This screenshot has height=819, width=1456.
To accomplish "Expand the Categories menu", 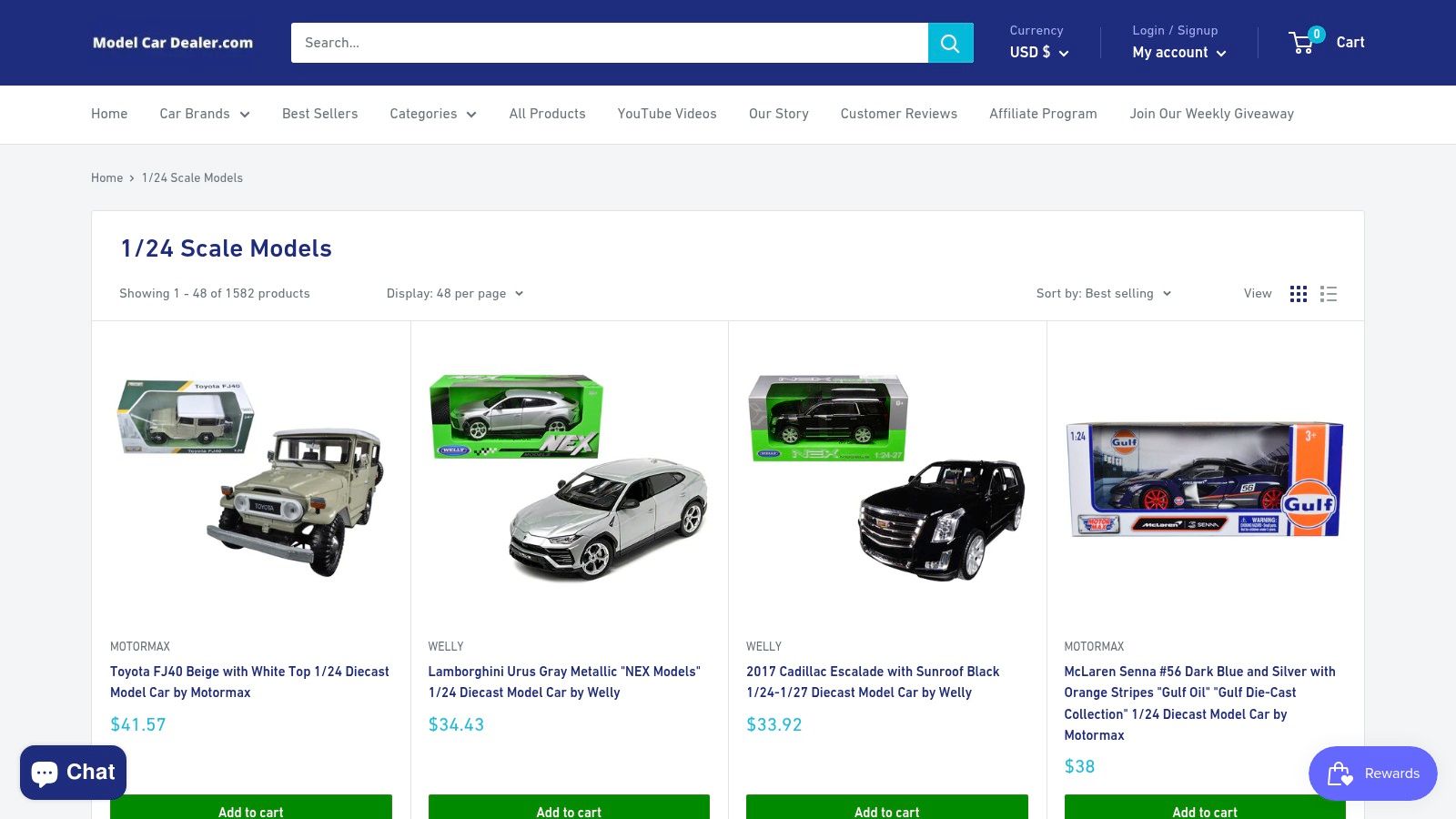I will [x=433, y=114].
